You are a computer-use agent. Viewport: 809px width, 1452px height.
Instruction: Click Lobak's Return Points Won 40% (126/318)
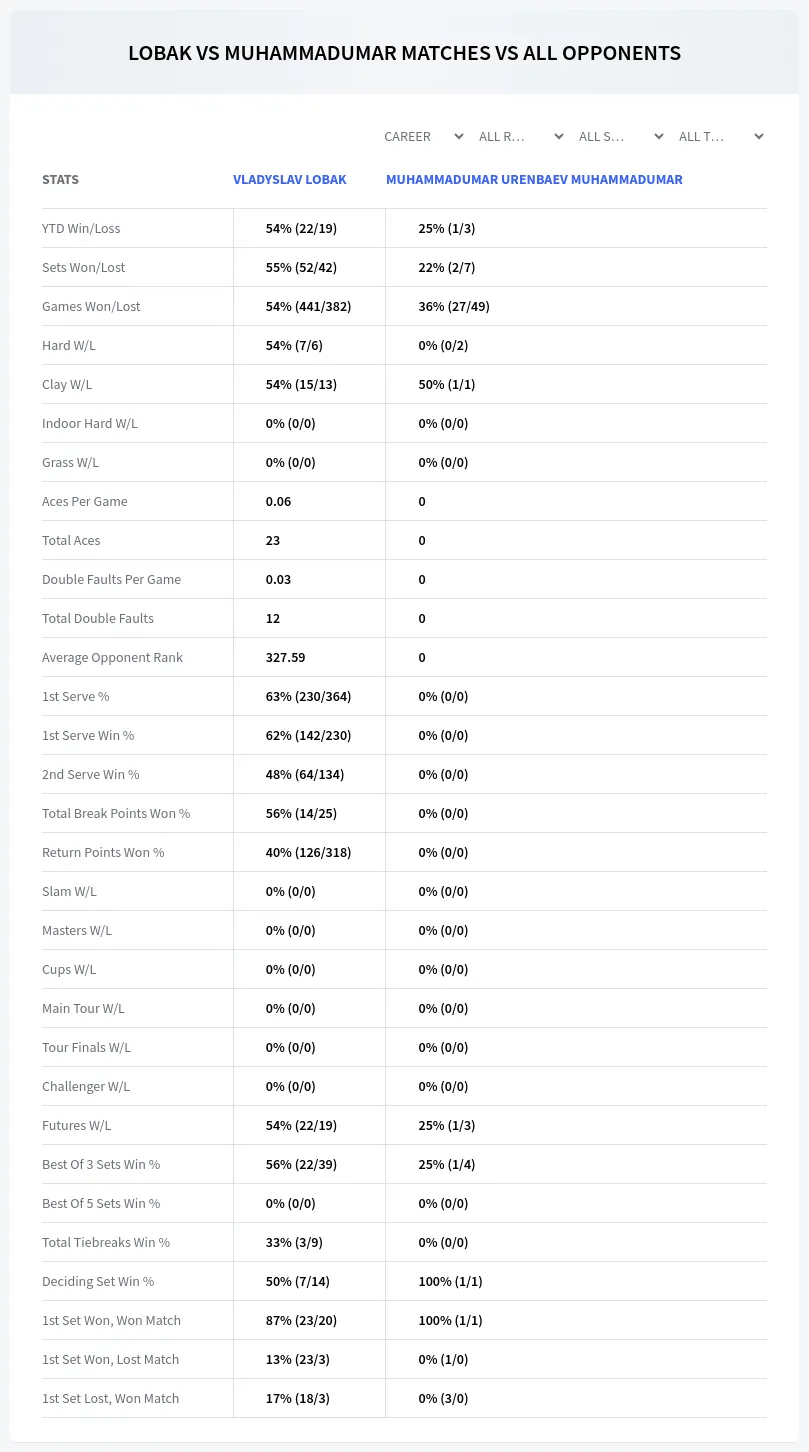(308, 852)
